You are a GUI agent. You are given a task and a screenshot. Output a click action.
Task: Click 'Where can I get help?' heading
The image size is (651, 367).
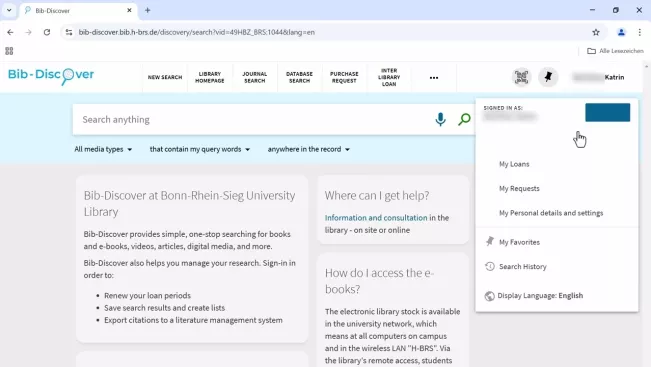377,196
